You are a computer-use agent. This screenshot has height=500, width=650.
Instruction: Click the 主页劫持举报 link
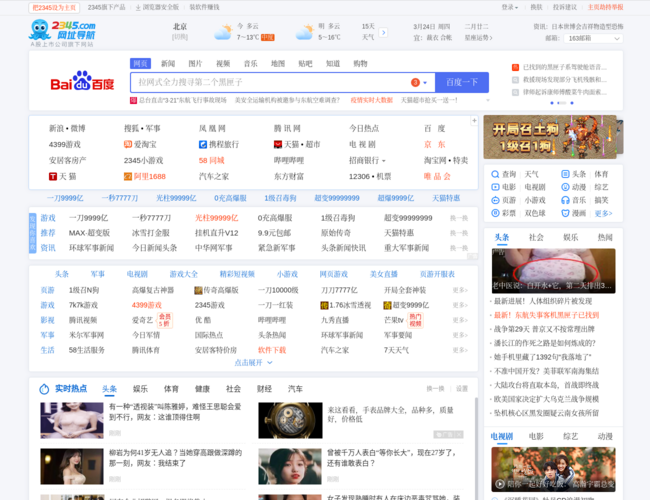[x=605, y=7]
